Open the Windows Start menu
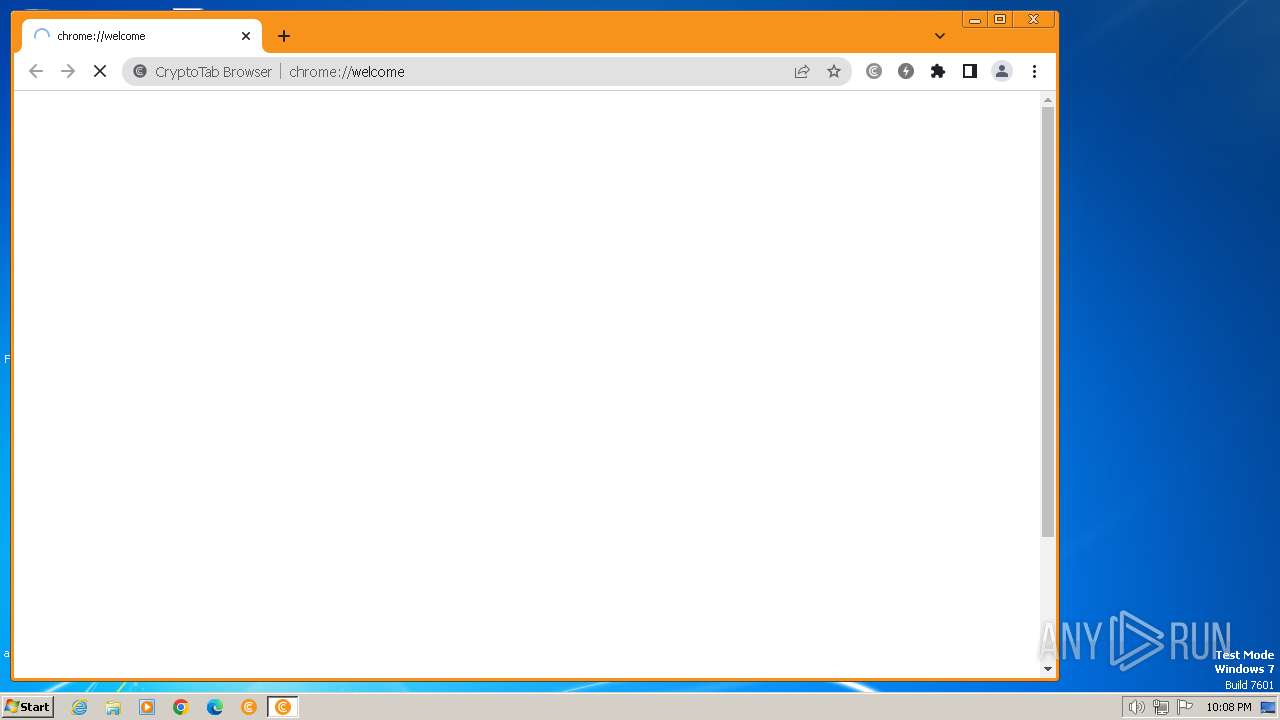This screenshot has height=720, width=1280. [28, 707]
